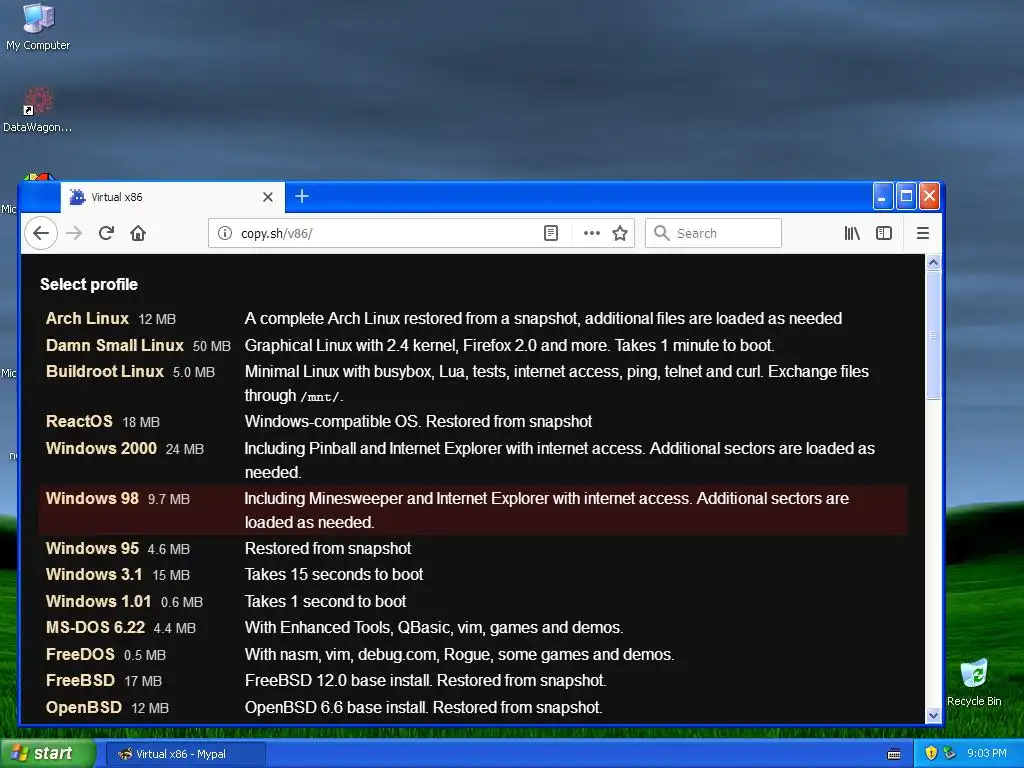The height and width of the screenshot is (768, 1024).
Task: Click 'Takes 15 seconds to boot' text
Action: point(334,575)
